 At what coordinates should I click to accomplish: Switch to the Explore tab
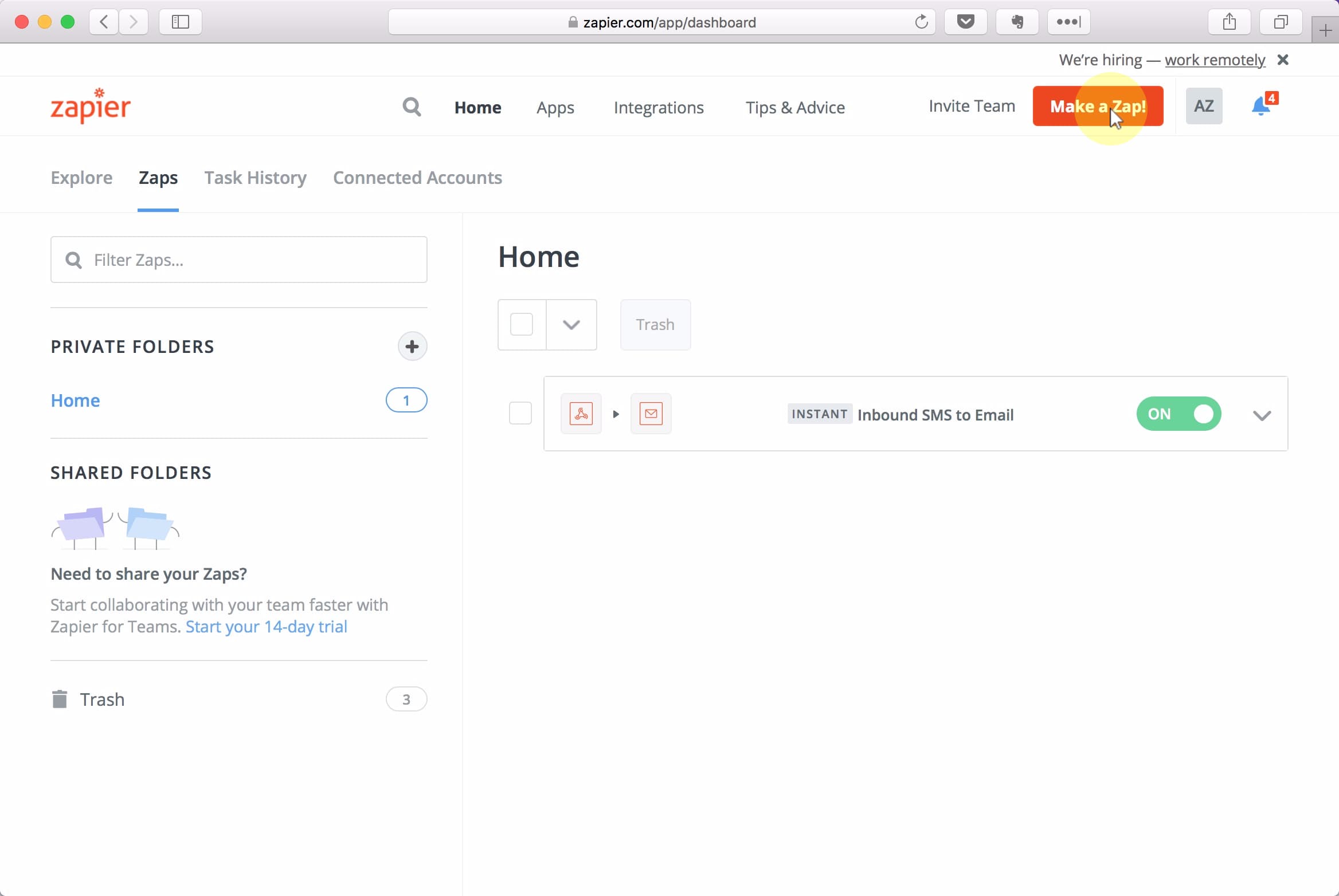[x=81, y=178]
